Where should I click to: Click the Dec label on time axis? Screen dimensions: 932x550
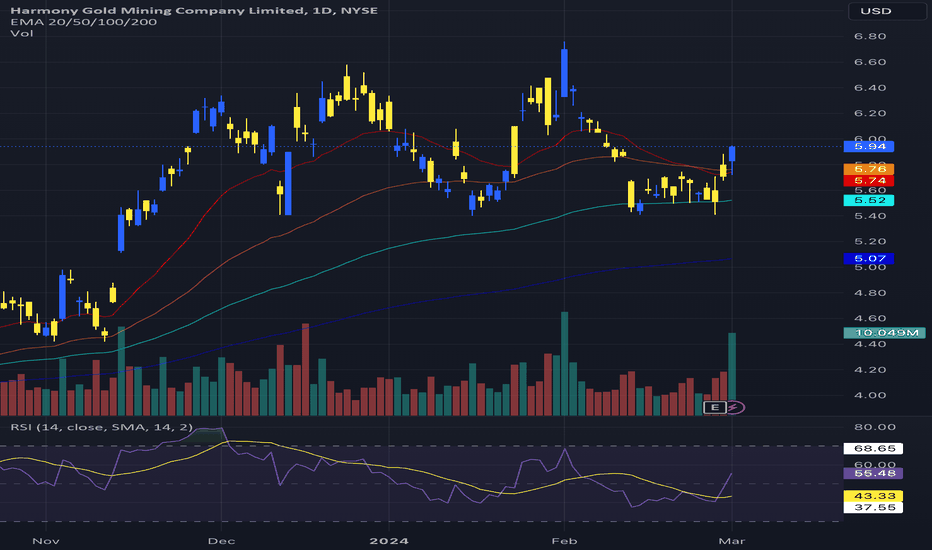tap(221, 541)
